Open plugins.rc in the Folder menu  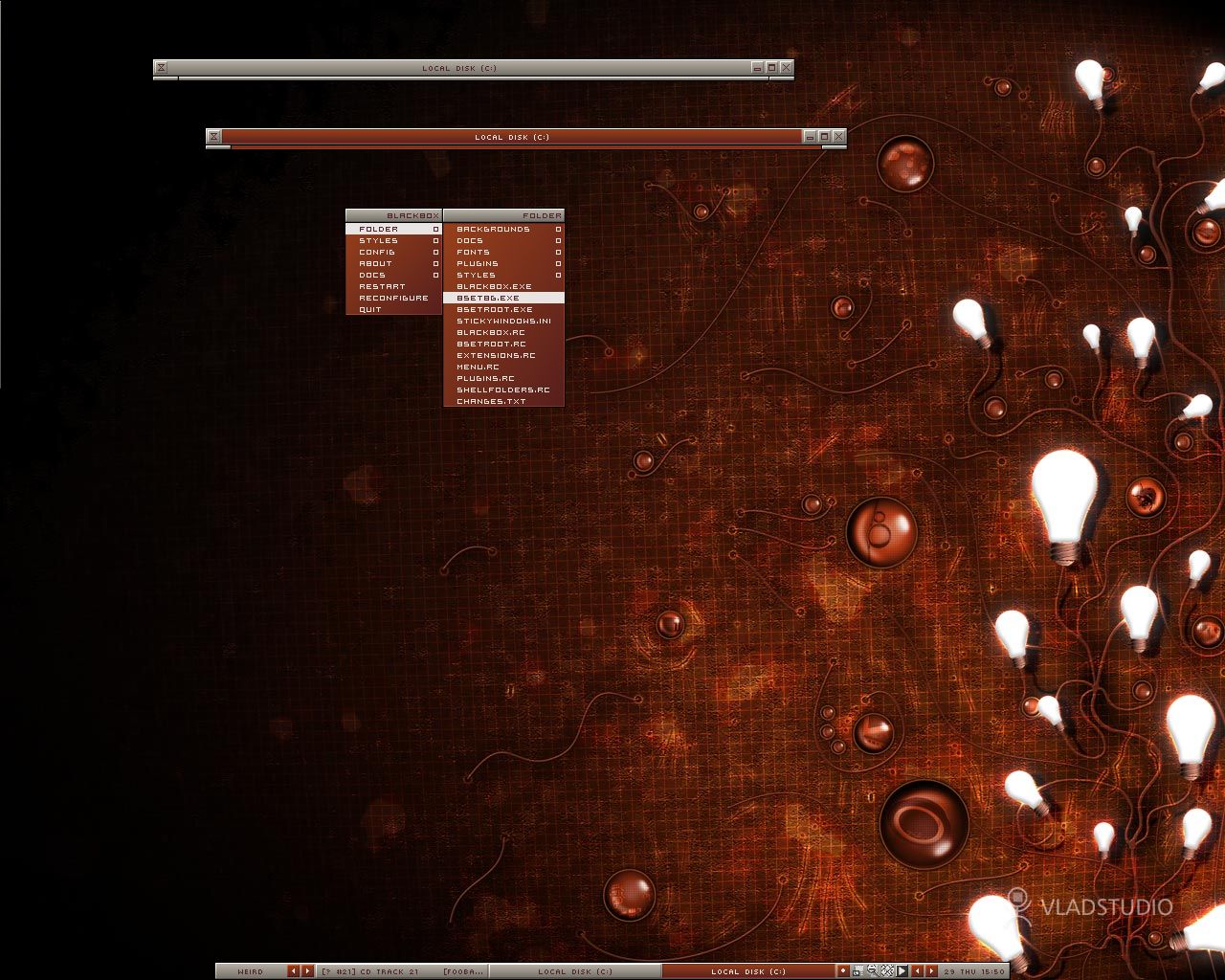503,378
